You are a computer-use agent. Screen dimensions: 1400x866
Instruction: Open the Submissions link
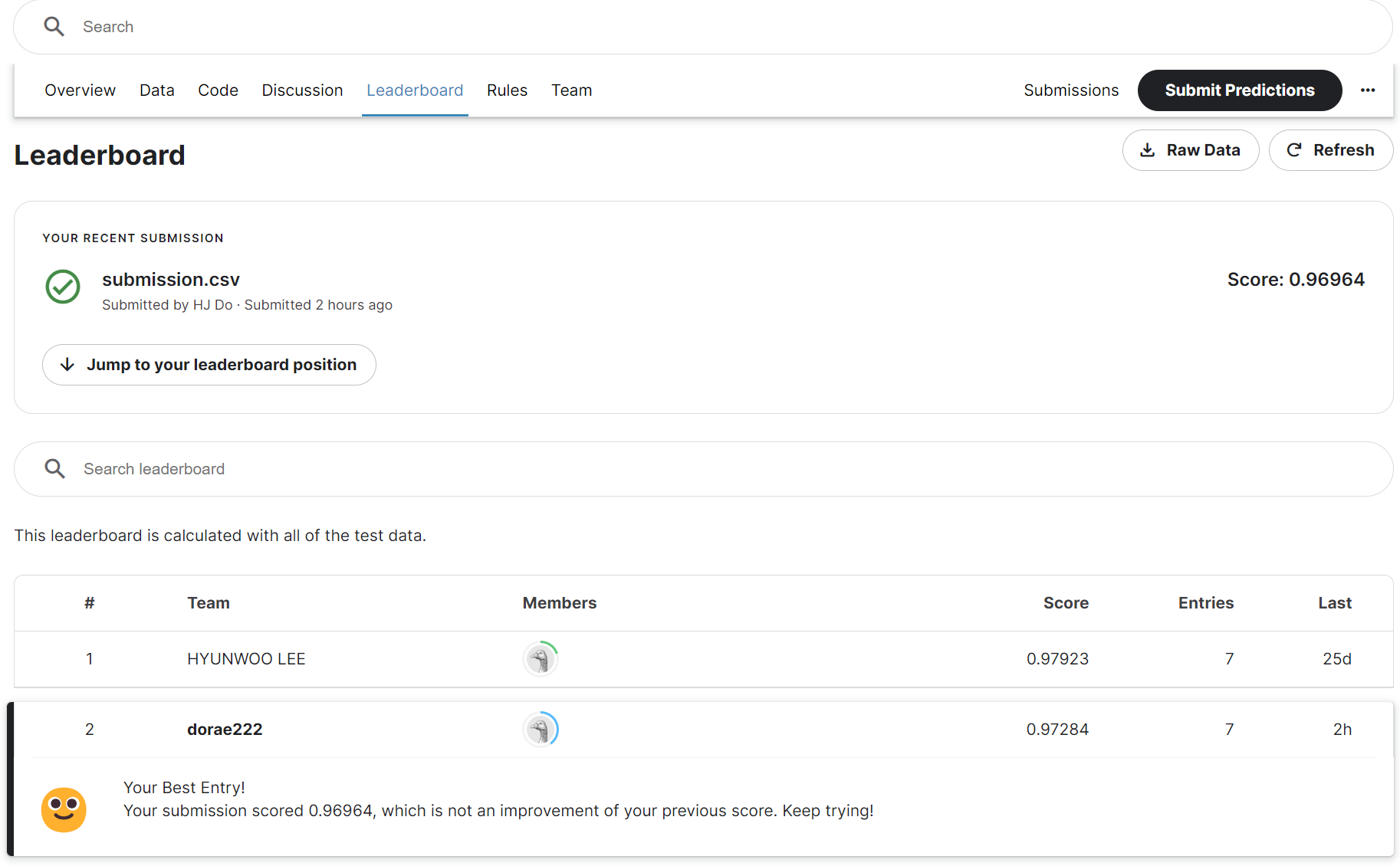tap(1071, 90)
